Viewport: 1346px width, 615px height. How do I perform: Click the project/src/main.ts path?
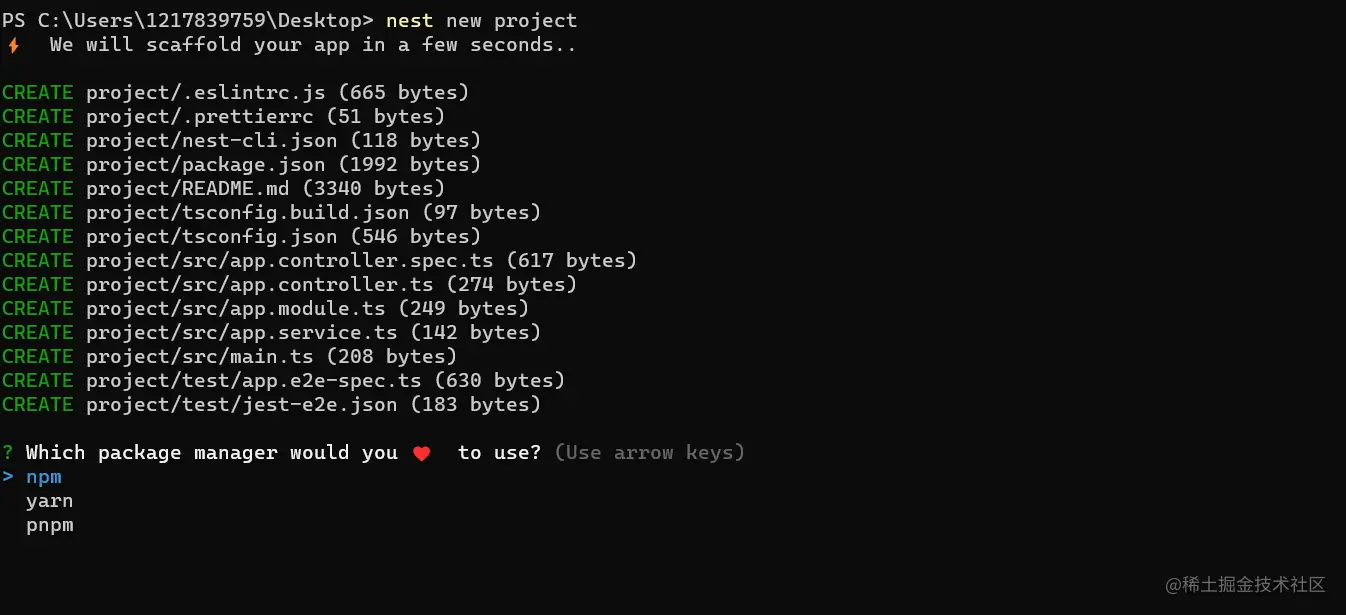(x=199, y=356)
